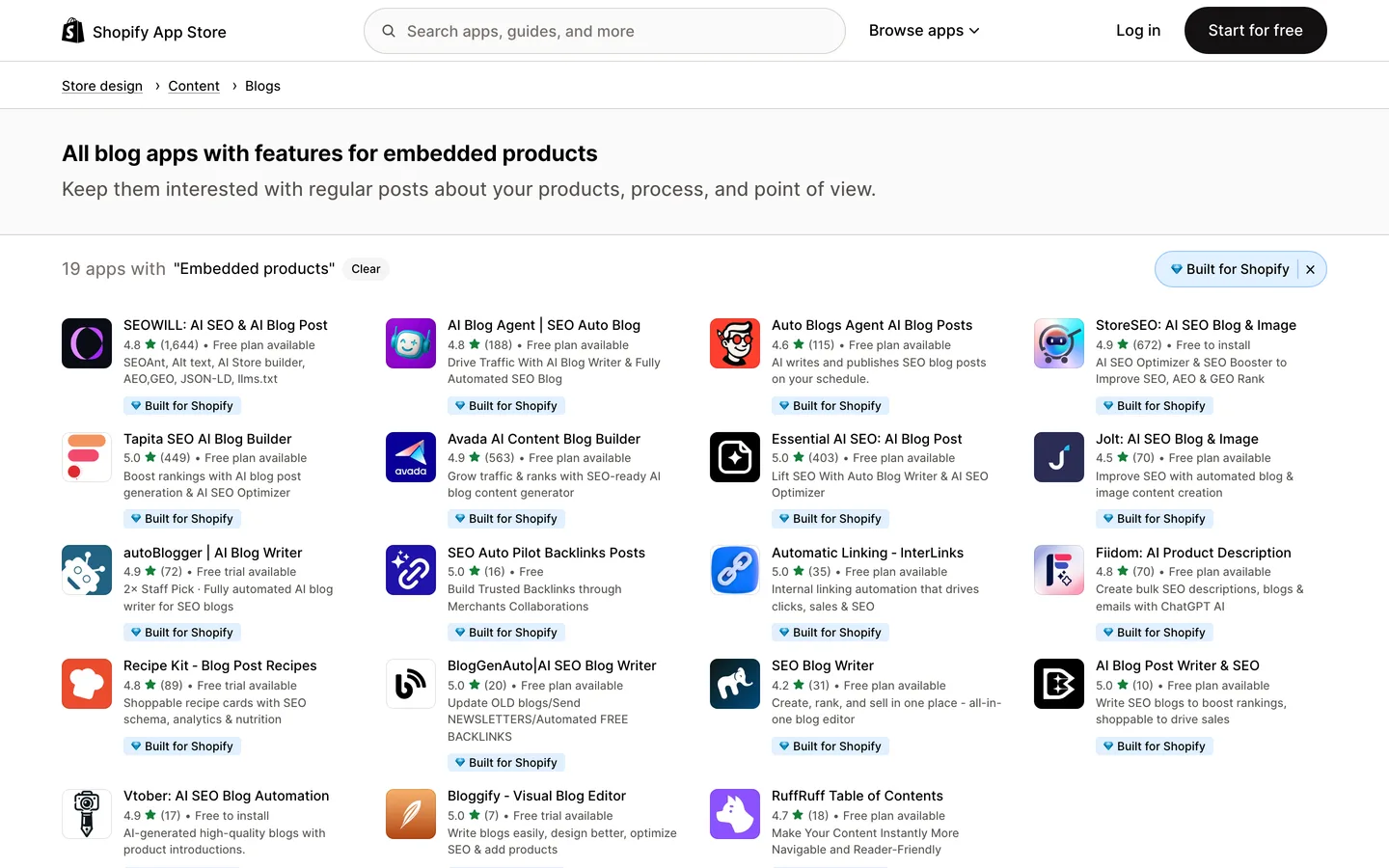Clear the Embedded products filter

pos(366,269)
